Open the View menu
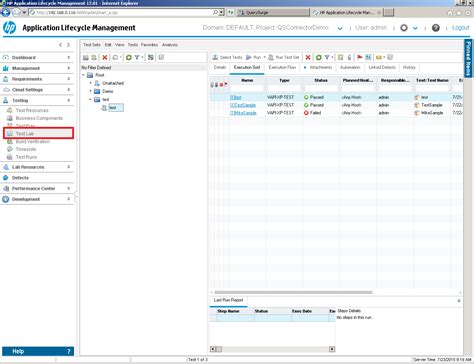This screenshot has height=364, width=474. (120, 45)
